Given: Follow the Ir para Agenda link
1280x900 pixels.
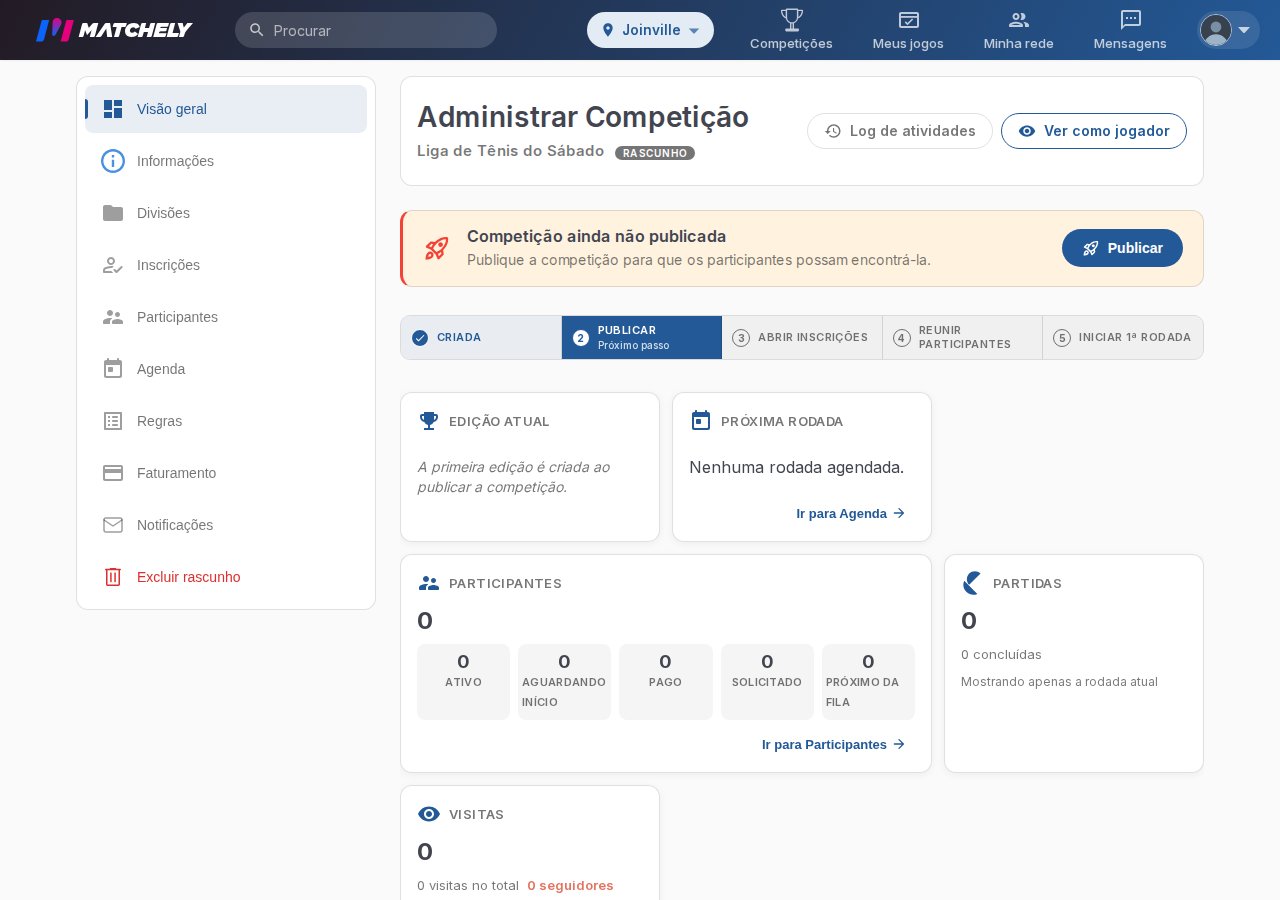Looking at the screenshot, I should 851,513.
